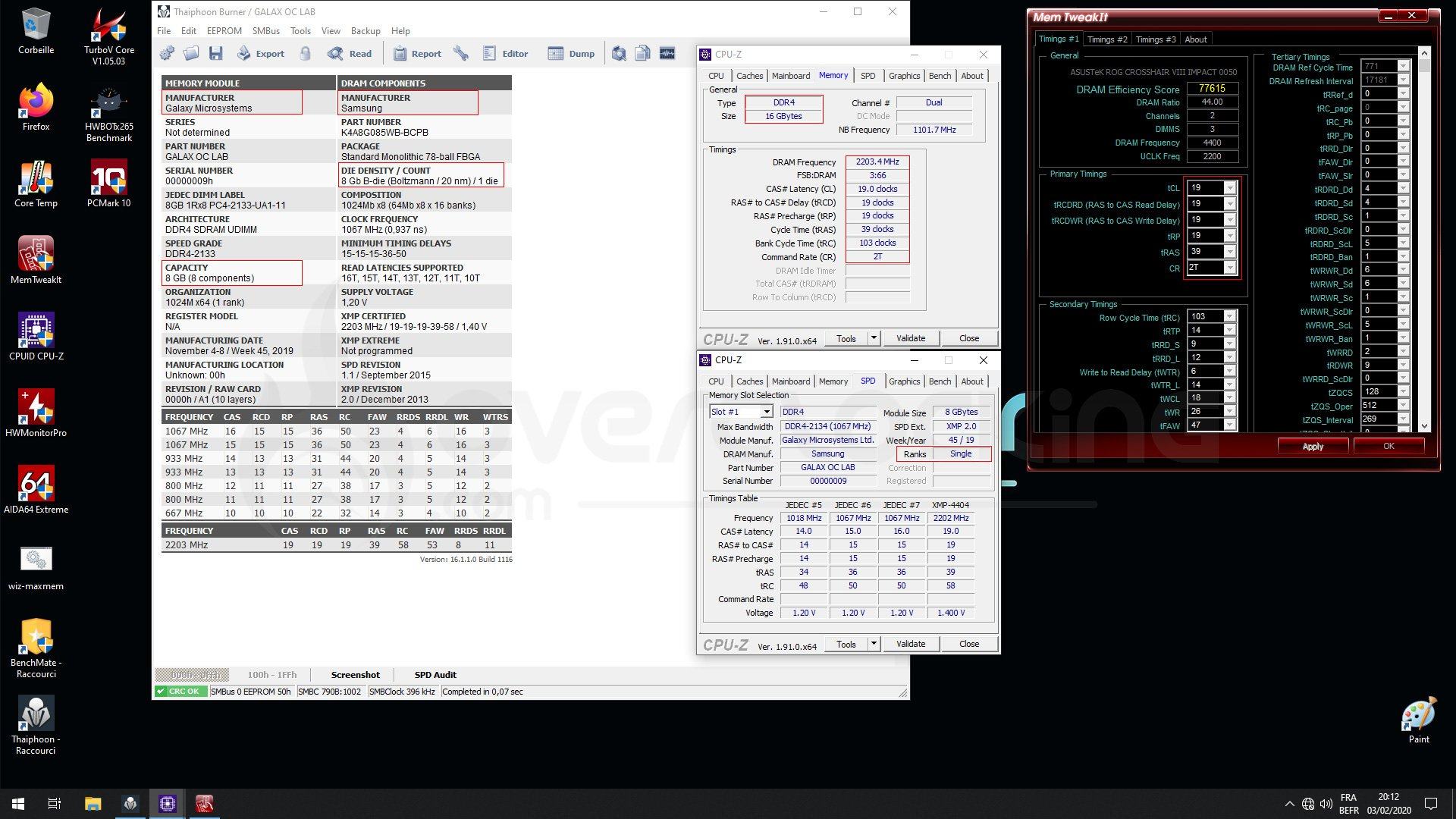Click the magnifier search icon after Dump
This screenshot has height=819, width=1456.
(620, 53)
